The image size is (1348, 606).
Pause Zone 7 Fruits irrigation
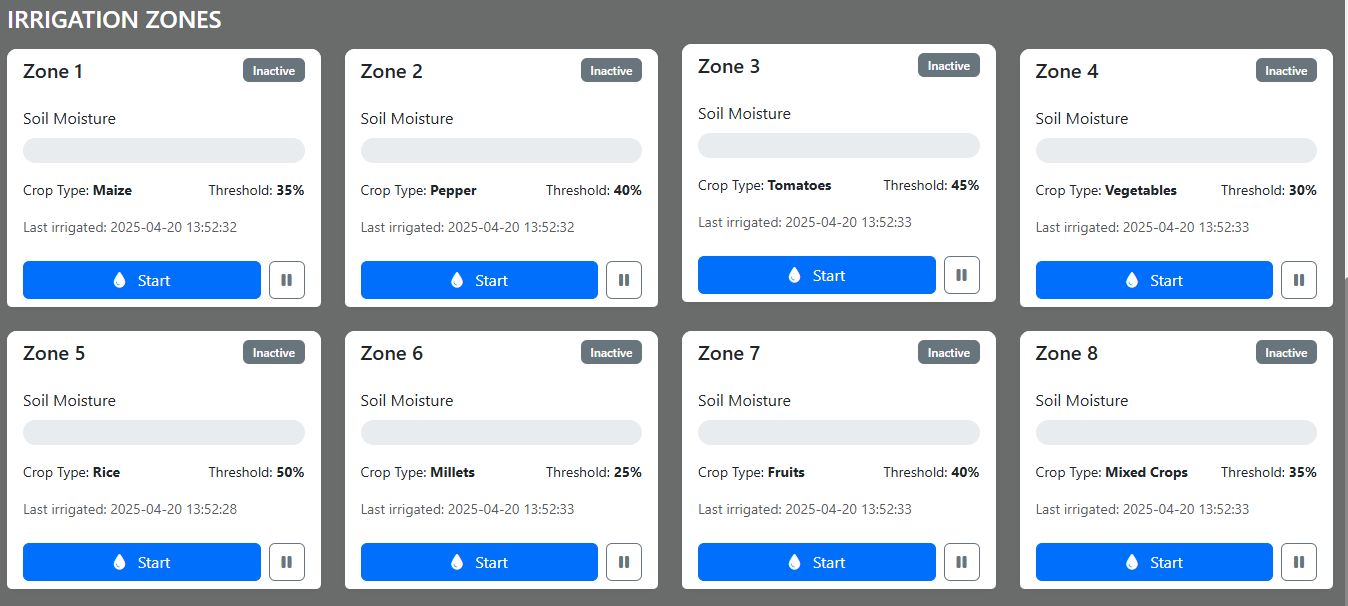962,562
